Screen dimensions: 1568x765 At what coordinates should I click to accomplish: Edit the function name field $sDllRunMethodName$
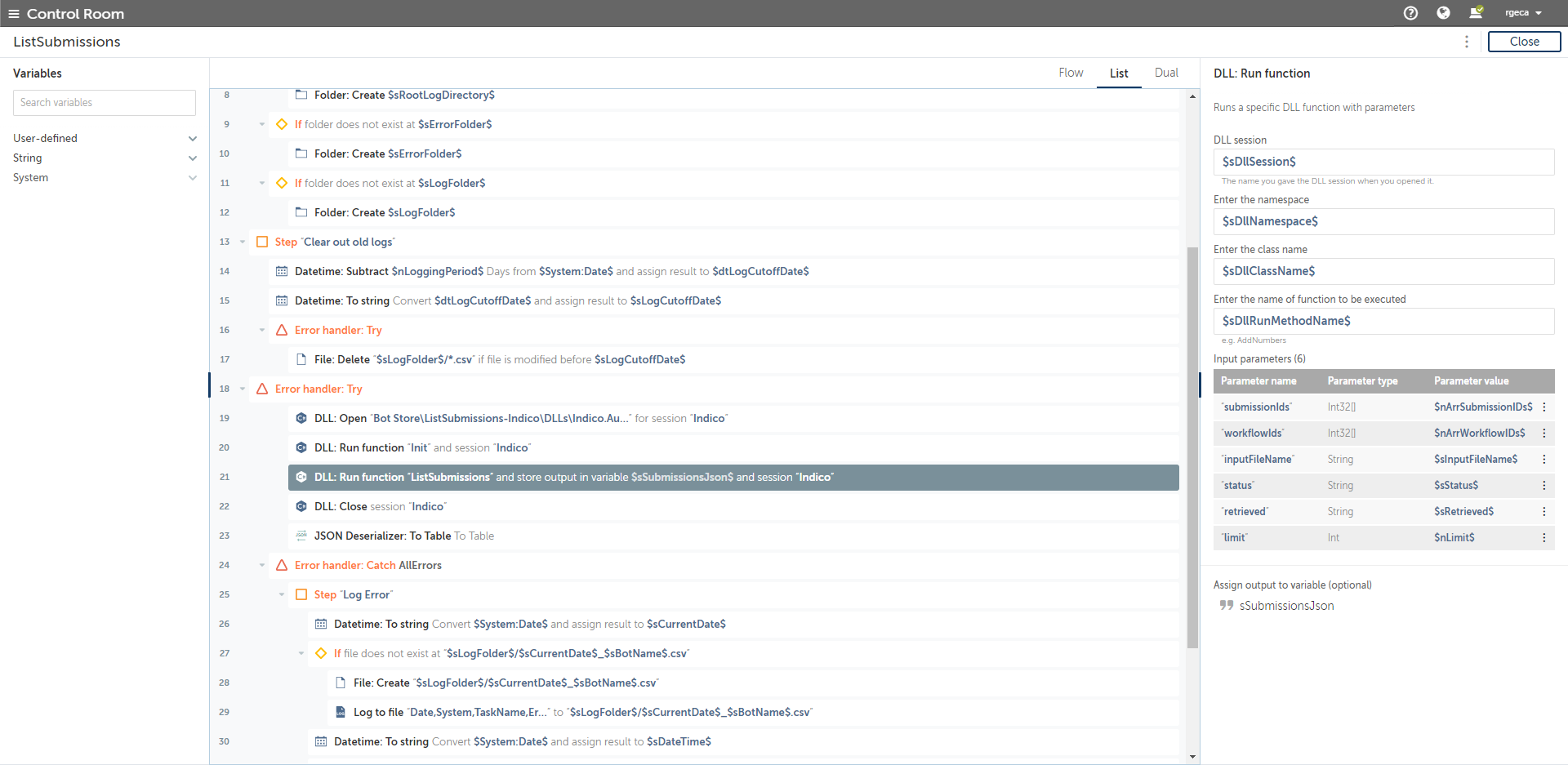(1383, 321)
